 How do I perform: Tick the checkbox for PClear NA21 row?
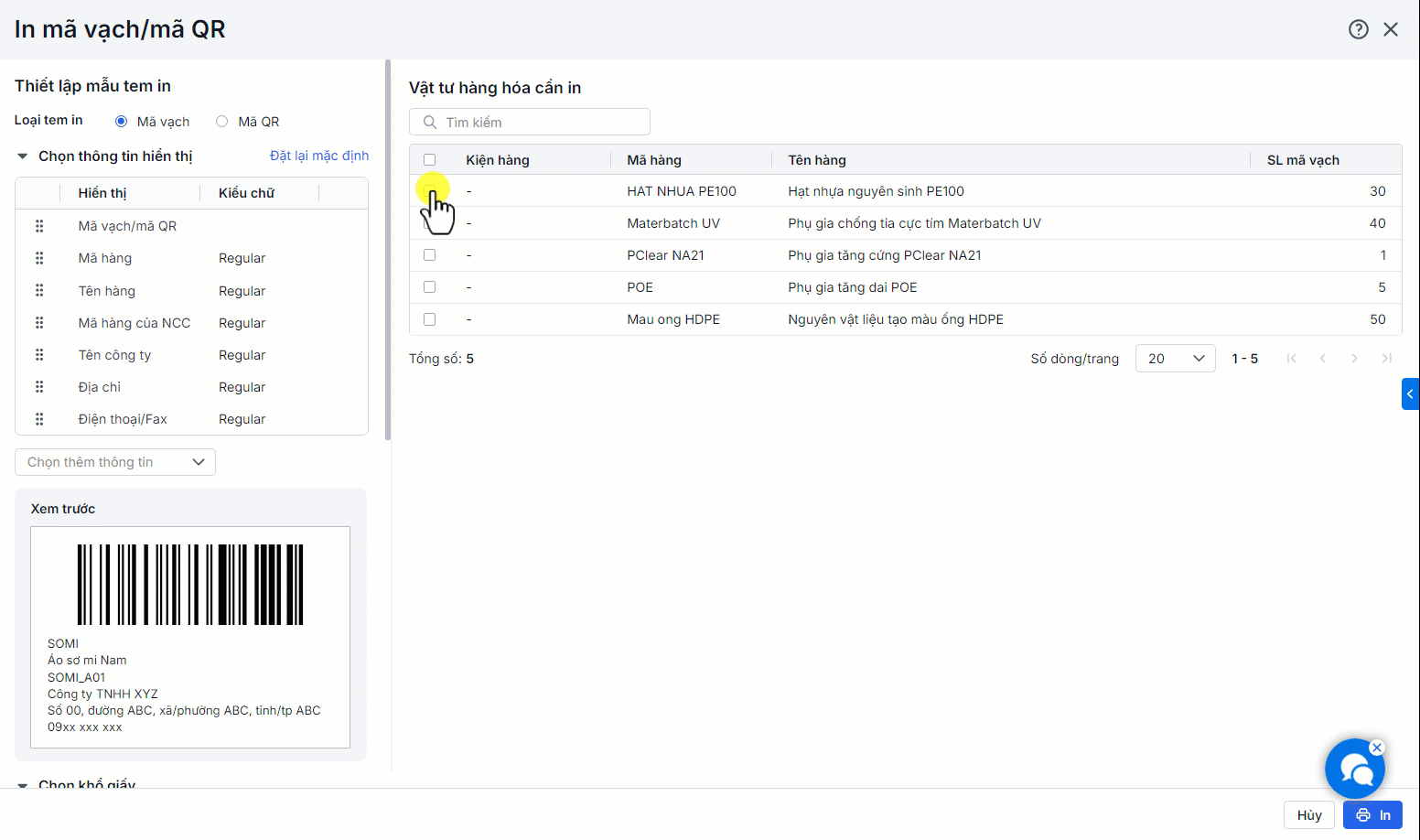click(x=429, y=255)
